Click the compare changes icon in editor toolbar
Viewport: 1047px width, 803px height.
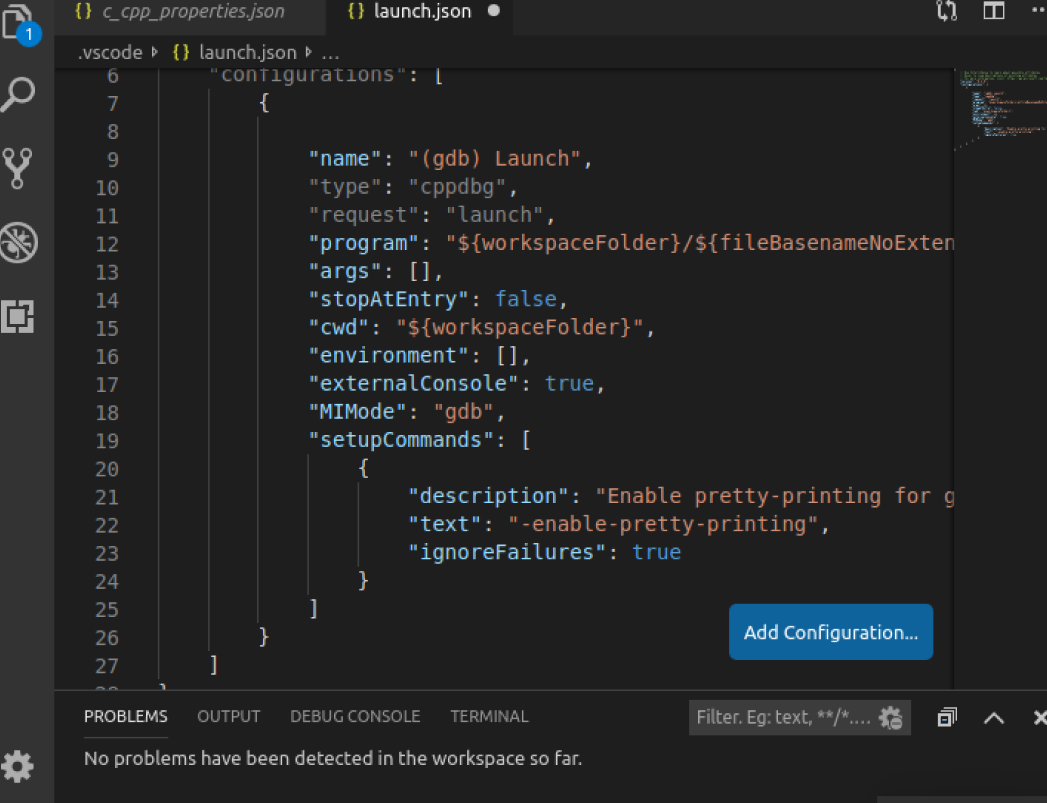coord(947,11)
